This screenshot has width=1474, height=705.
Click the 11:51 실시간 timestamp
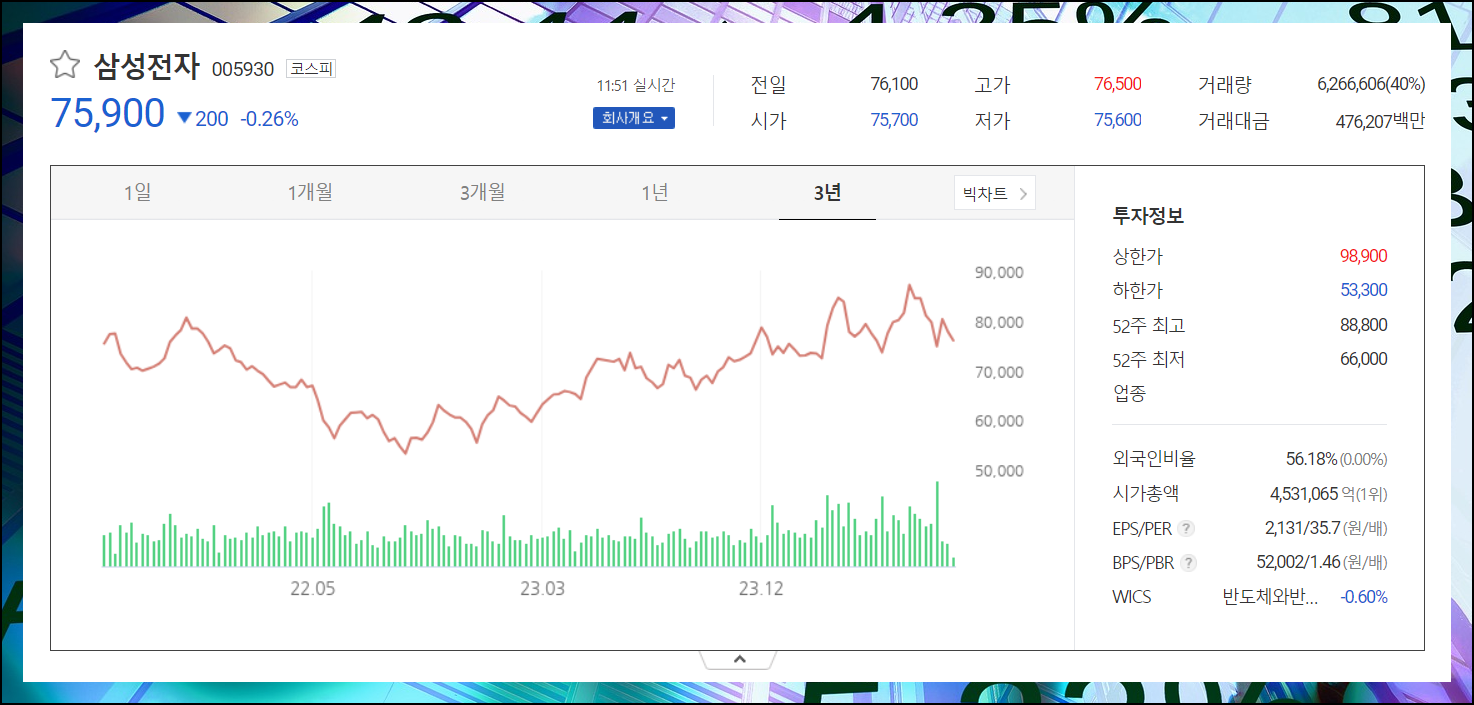[635, 86]
